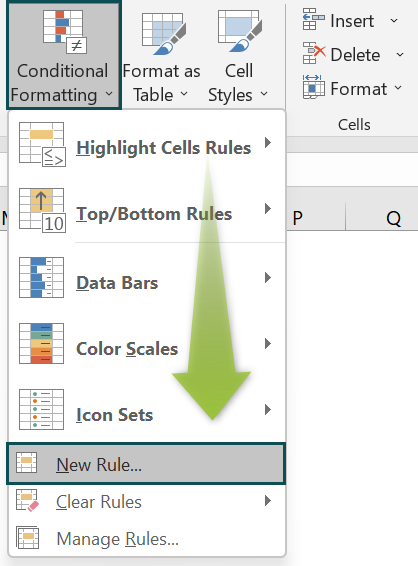Expand the Top/Bottom Rules submenu arrow
The image size is (418, 566).
[267, 208]
